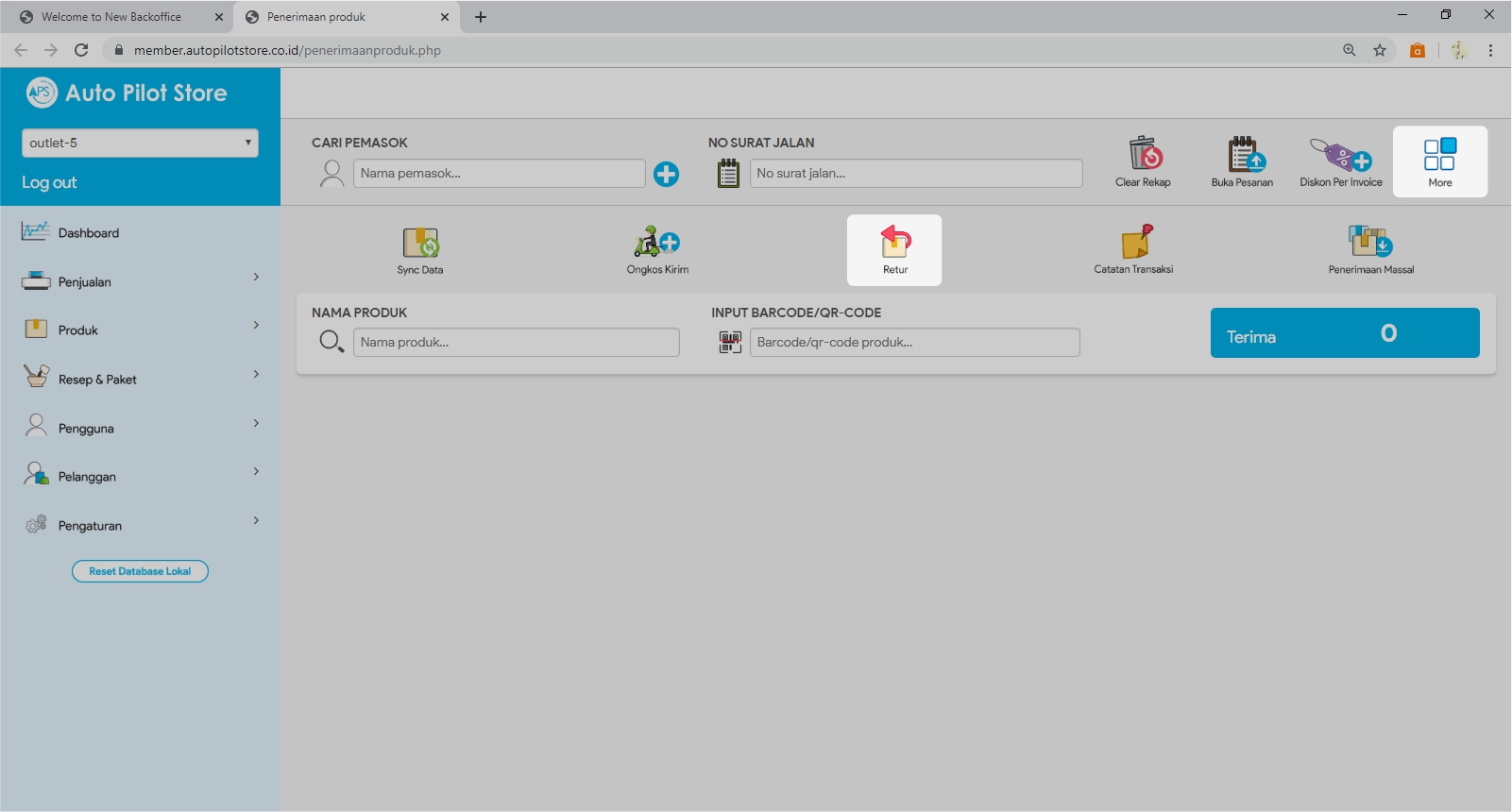Select the Diskon Per Invoice icon
The height and width of the screenshot is (812, 1512).
click(x=1340, y=155)
